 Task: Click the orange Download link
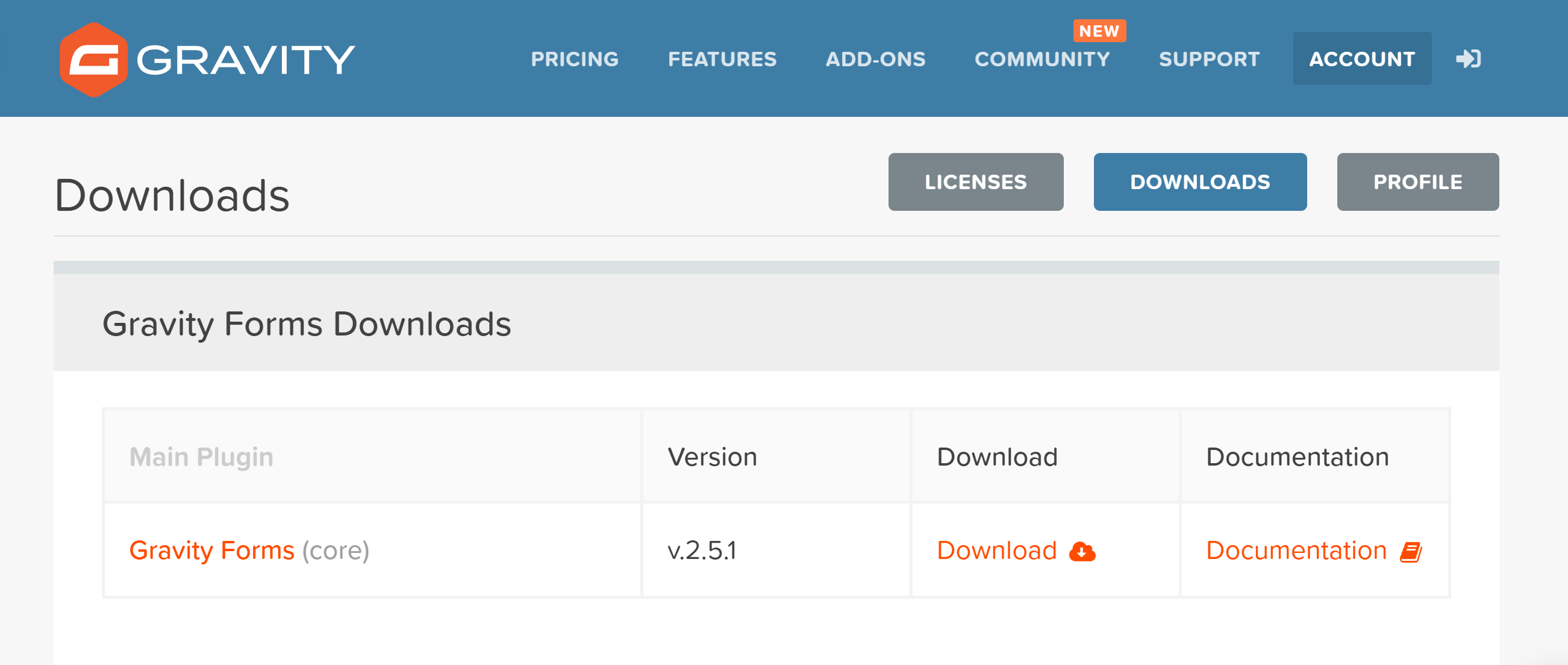pyautogui.click(x=996, y=551)
